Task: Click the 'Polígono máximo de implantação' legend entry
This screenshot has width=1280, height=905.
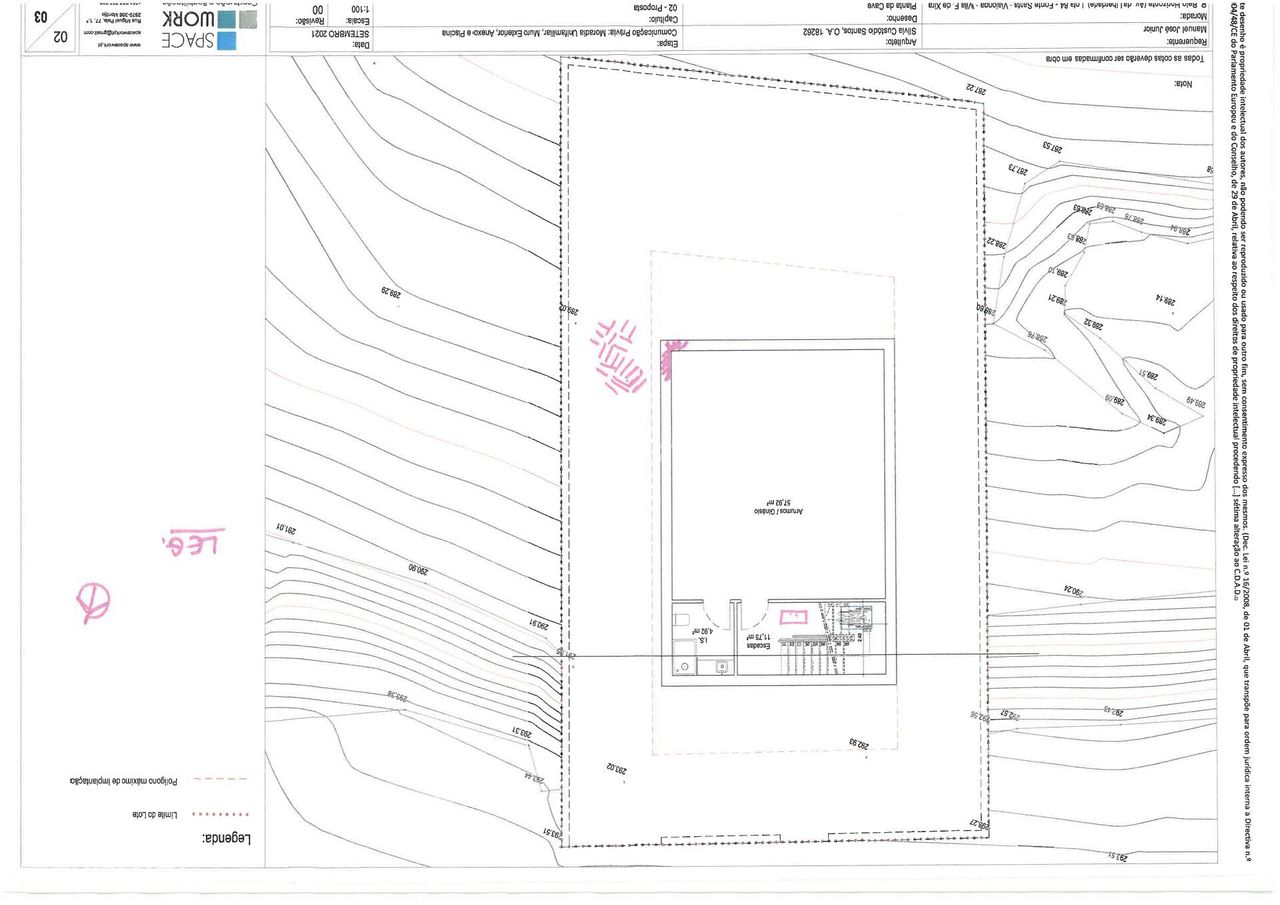Action: click(x=122, y=779)
